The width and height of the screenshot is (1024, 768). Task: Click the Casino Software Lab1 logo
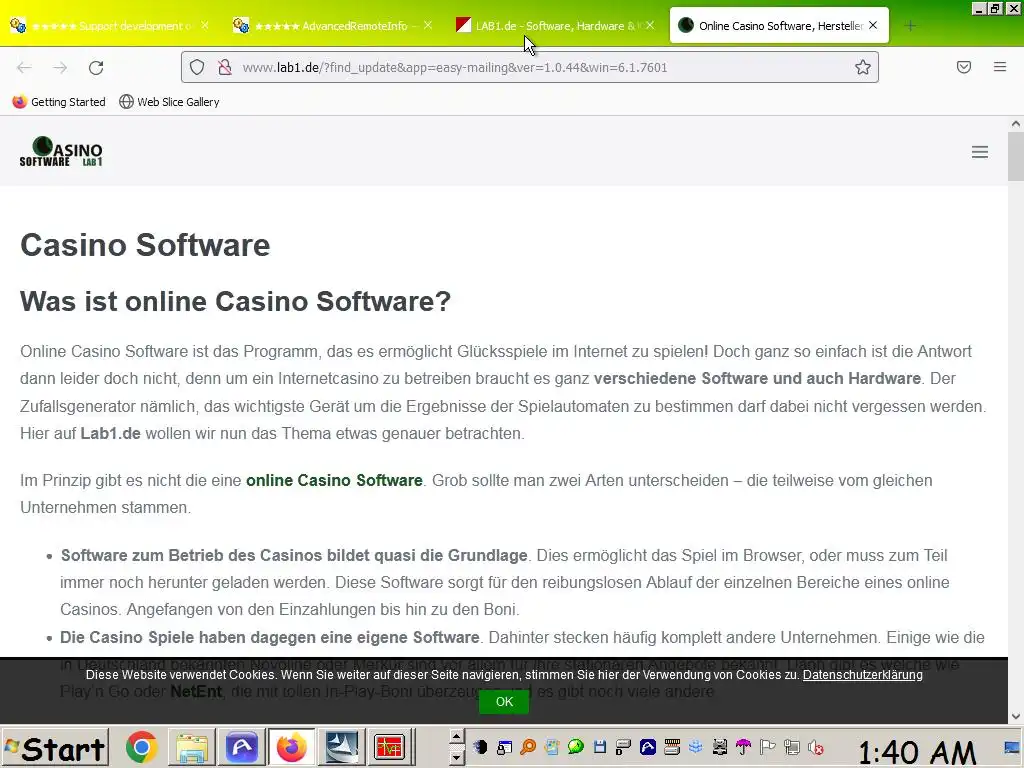[x=61, y=152]
